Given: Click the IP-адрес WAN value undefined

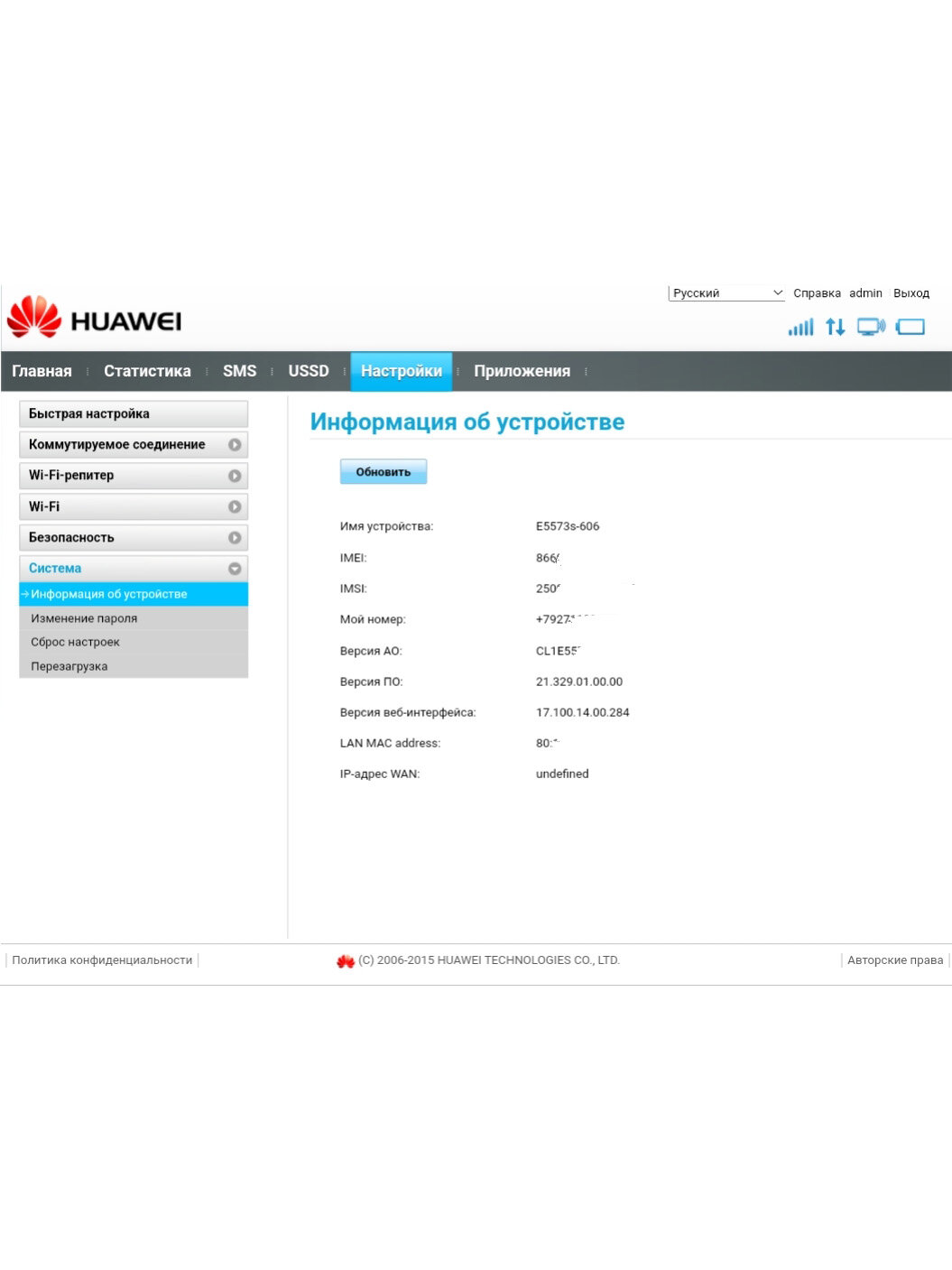Looking at the screenshot, I should click(562, 774).
